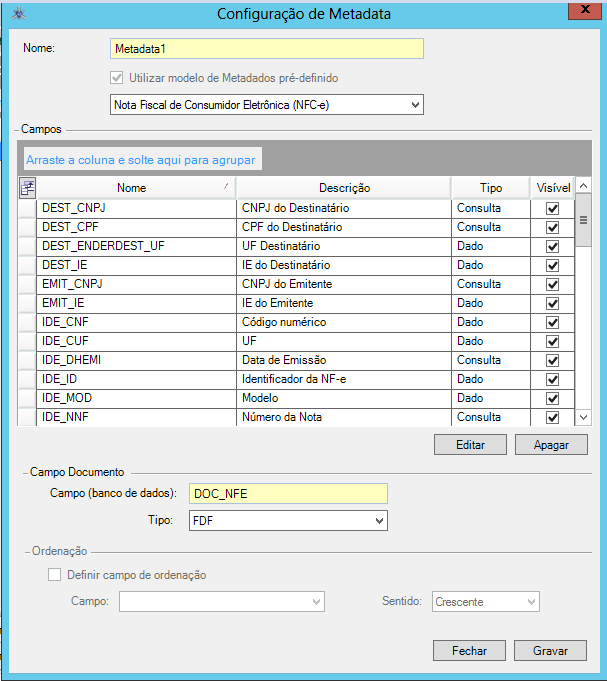607x681 pixels.
Task: Click the field chooser icon in grid corner
Action: 27,187
